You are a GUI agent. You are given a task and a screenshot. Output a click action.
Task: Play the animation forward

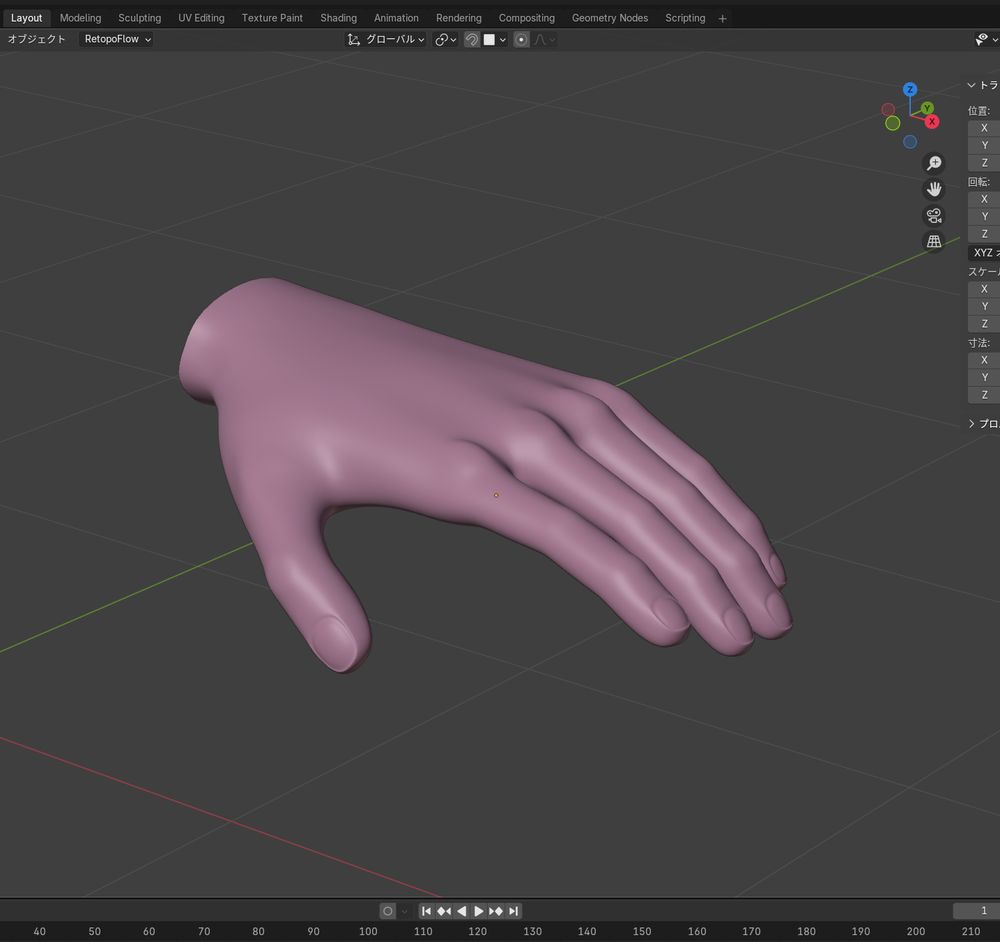[478, 911]
